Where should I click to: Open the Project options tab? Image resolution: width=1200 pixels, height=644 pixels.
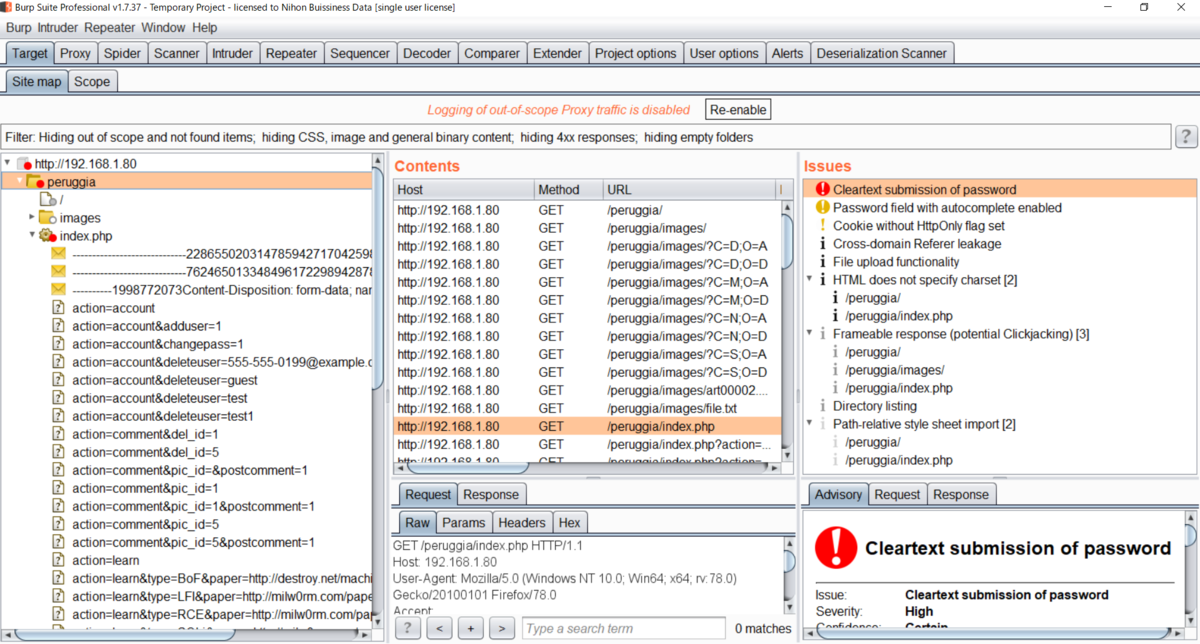pos(635,53)
